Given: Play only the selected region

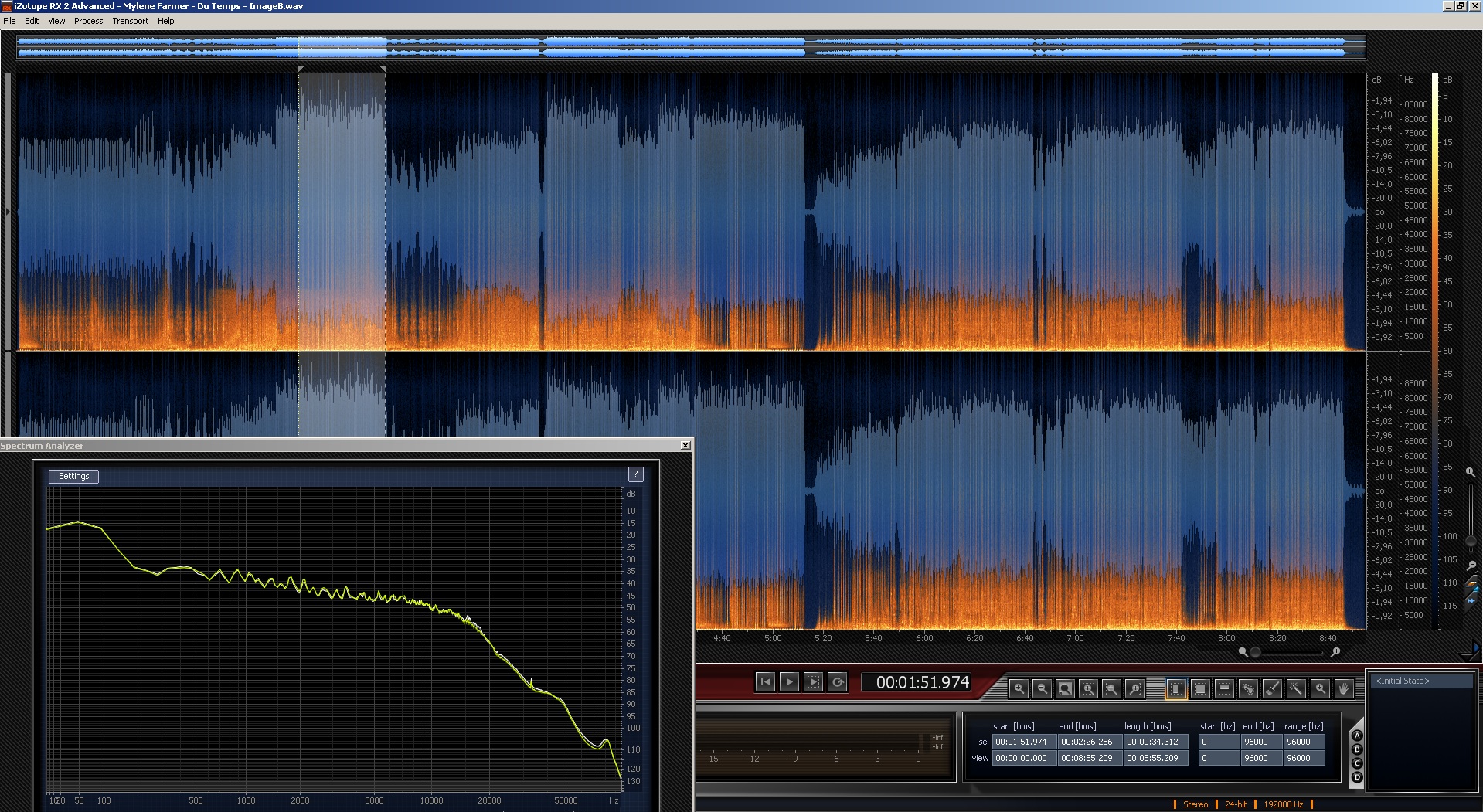Looking at the screenshot, I should (813, 681).
